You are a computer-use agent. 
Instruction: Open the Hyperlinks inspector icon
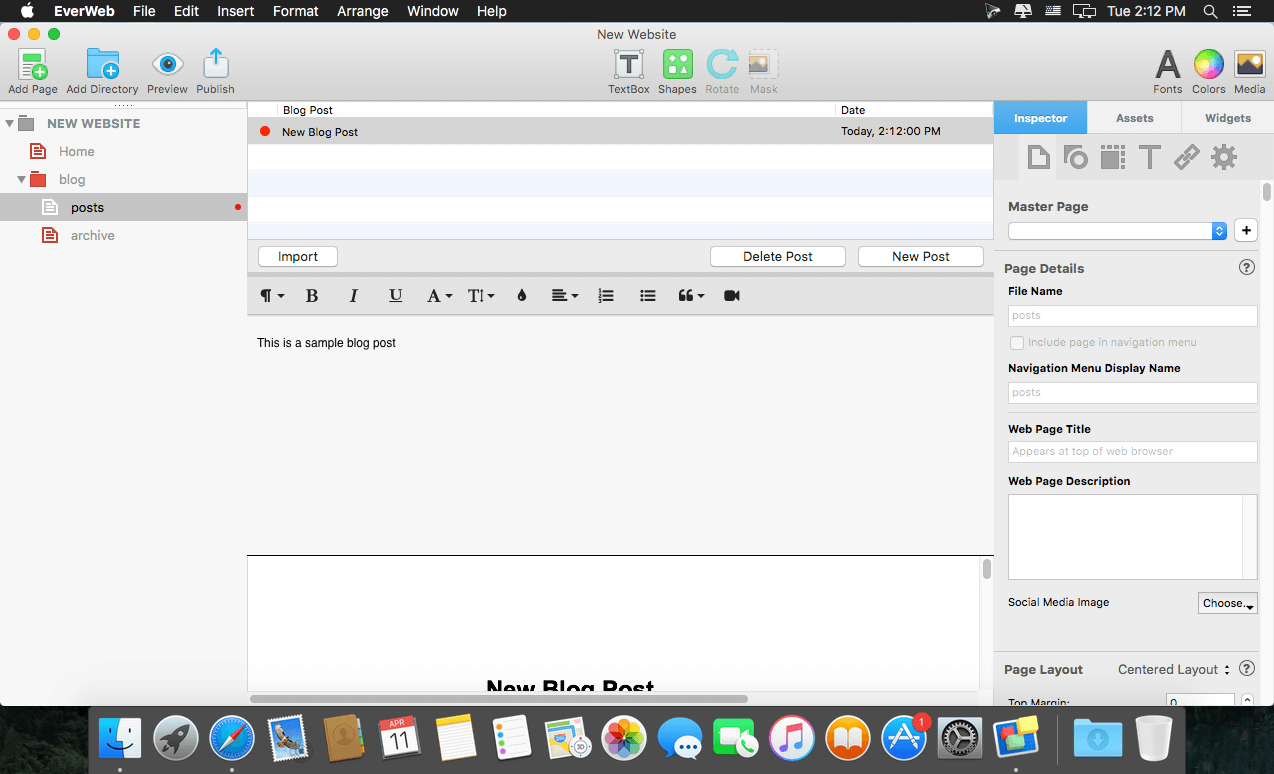1186,157
